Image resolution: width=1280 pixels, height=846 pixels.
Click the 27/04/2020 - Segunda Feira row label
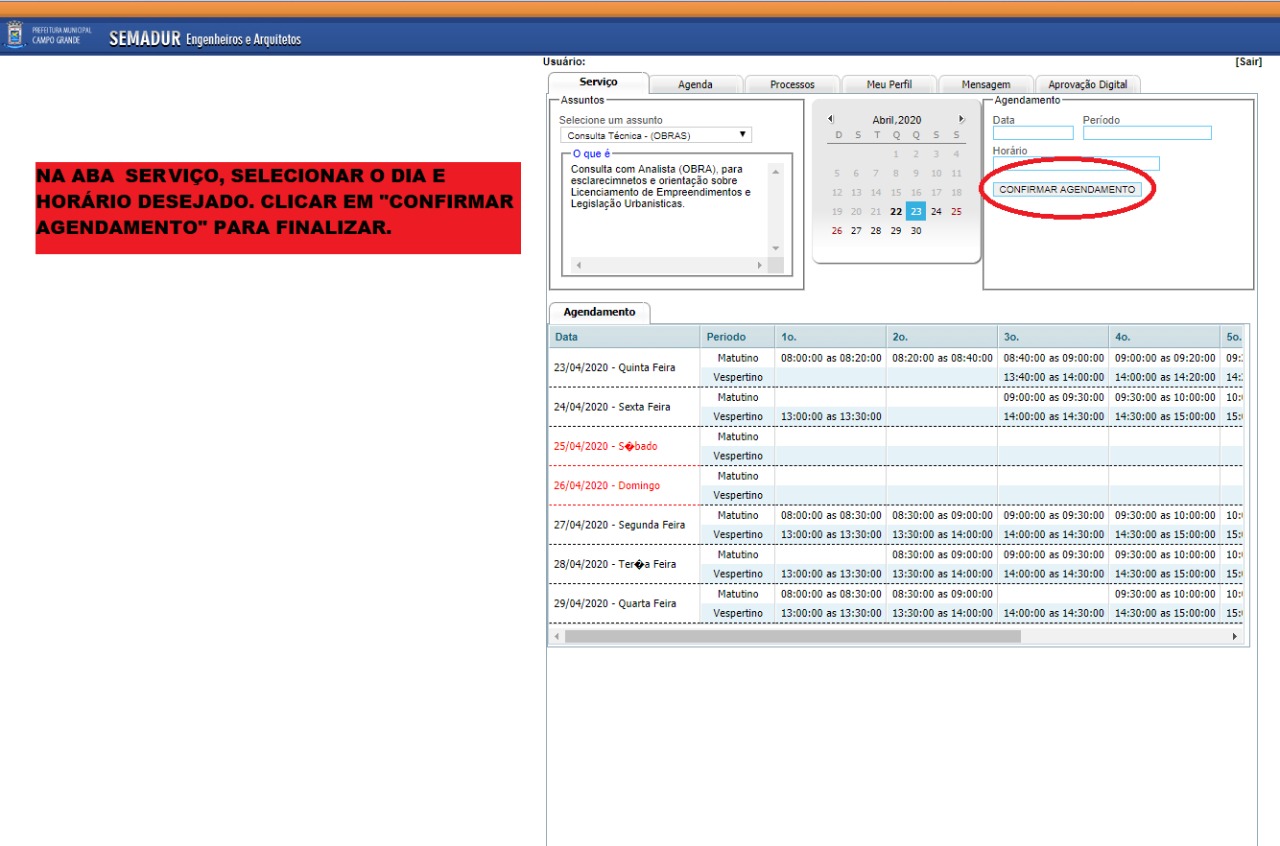click(x=619, y=525)
